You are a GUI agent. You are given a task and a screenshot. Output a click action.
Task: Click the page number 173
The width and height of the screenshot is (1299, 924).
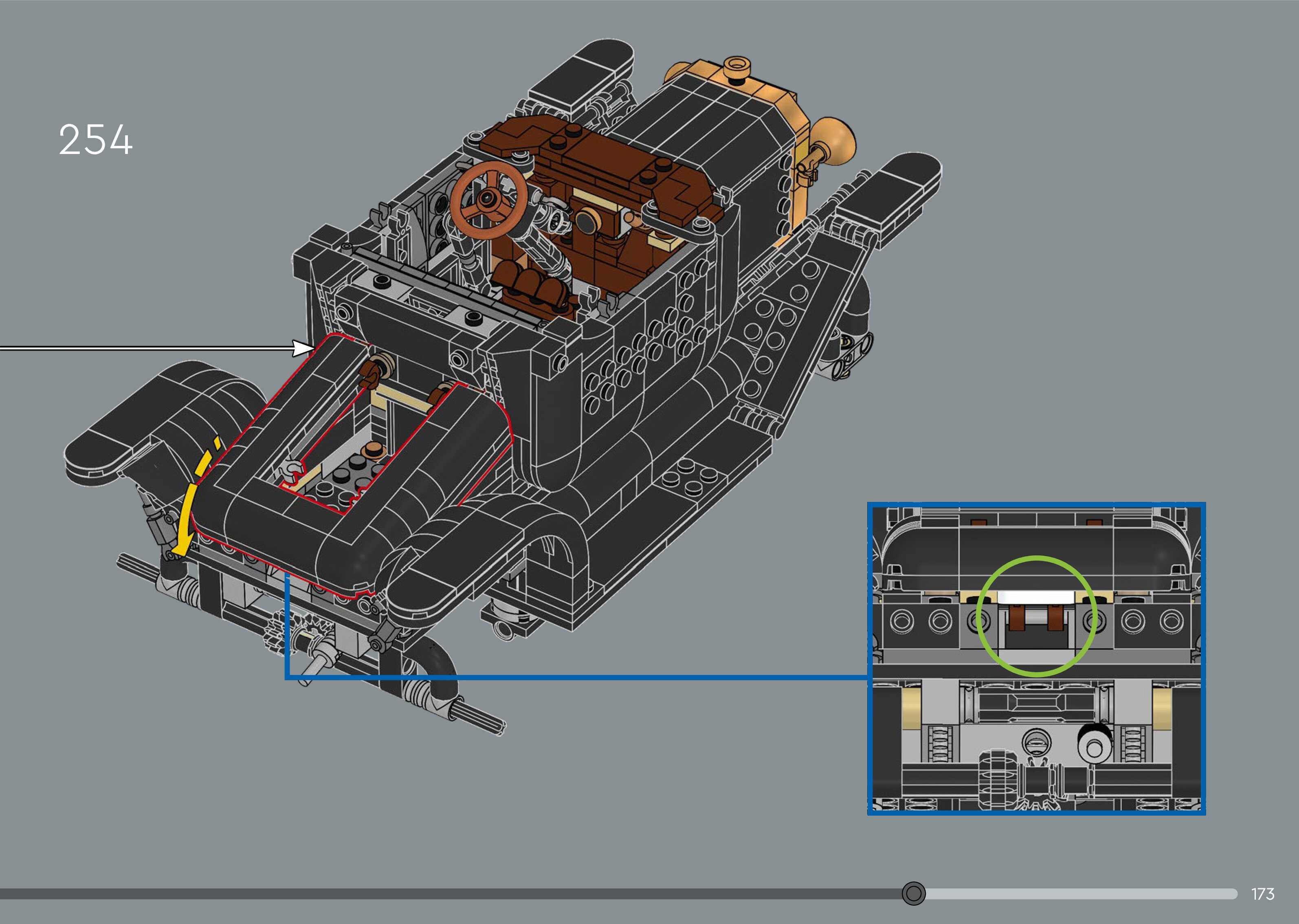point(1263,894)
